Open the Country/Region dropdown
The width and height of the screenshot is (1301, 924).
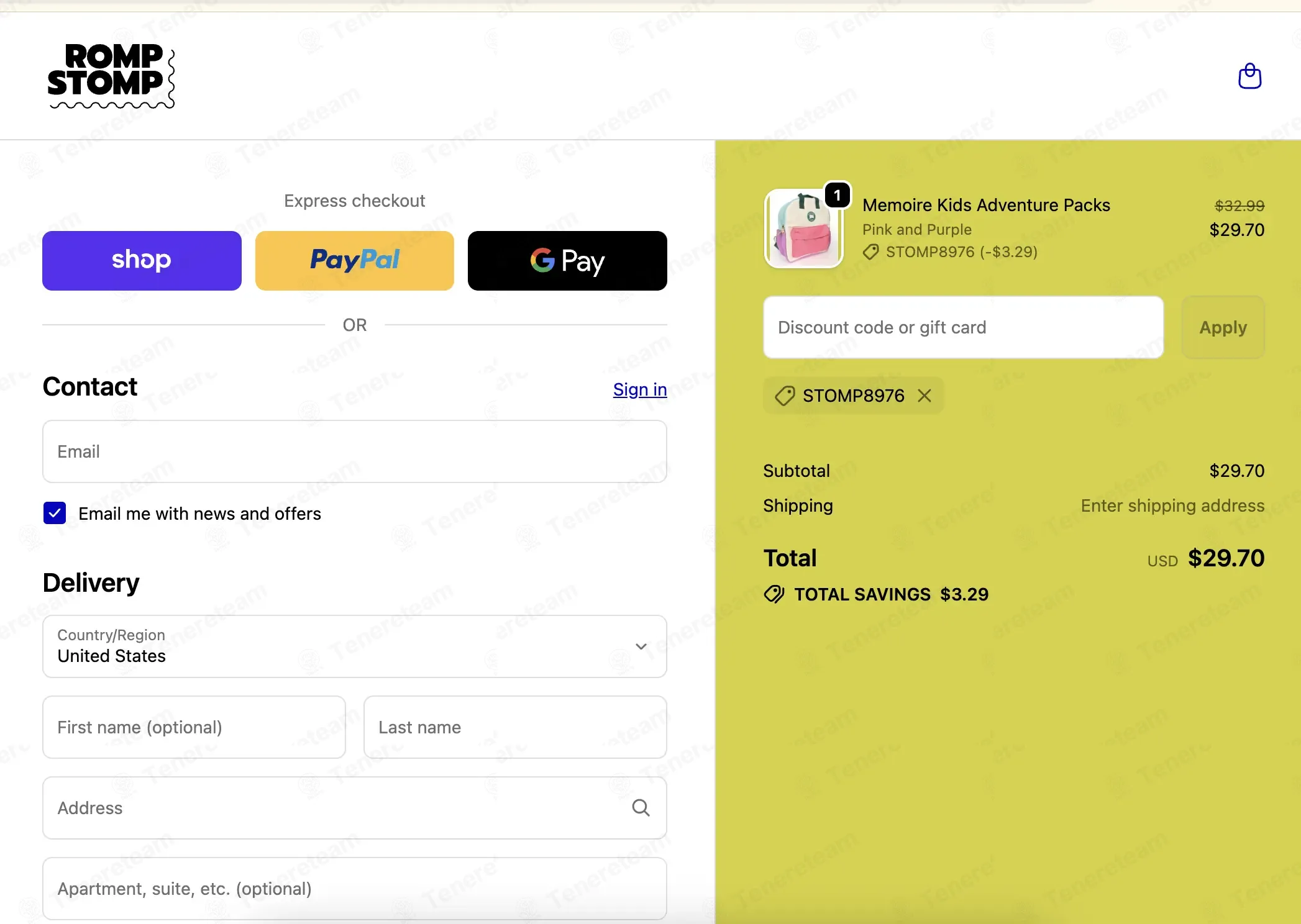tap(355, 646)
